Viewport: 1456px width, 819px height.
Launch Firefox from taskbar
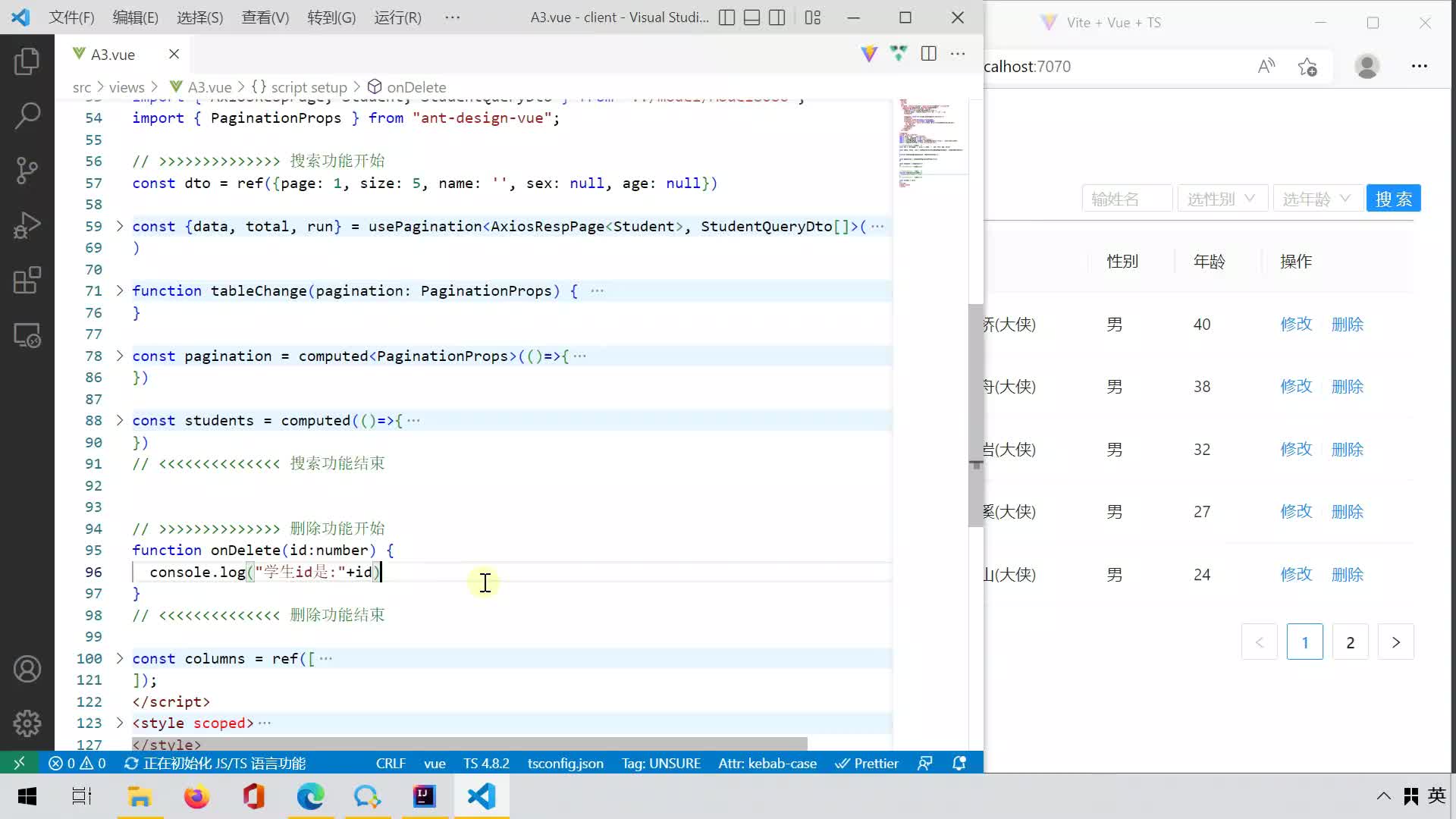point(196,796)
